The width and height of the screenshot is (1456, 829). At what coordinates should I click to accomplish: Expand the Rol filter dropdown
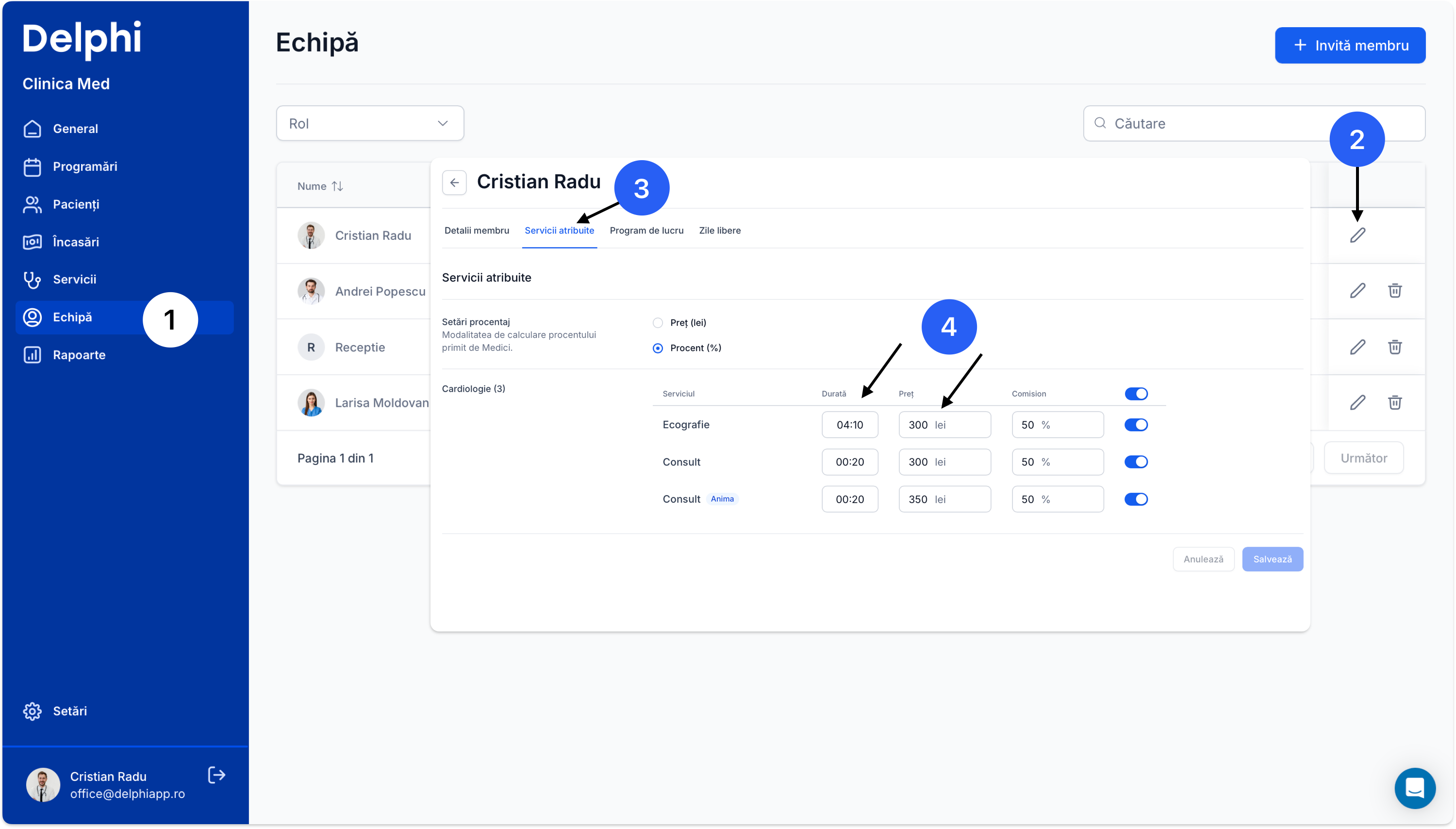[x=370, y=124]
